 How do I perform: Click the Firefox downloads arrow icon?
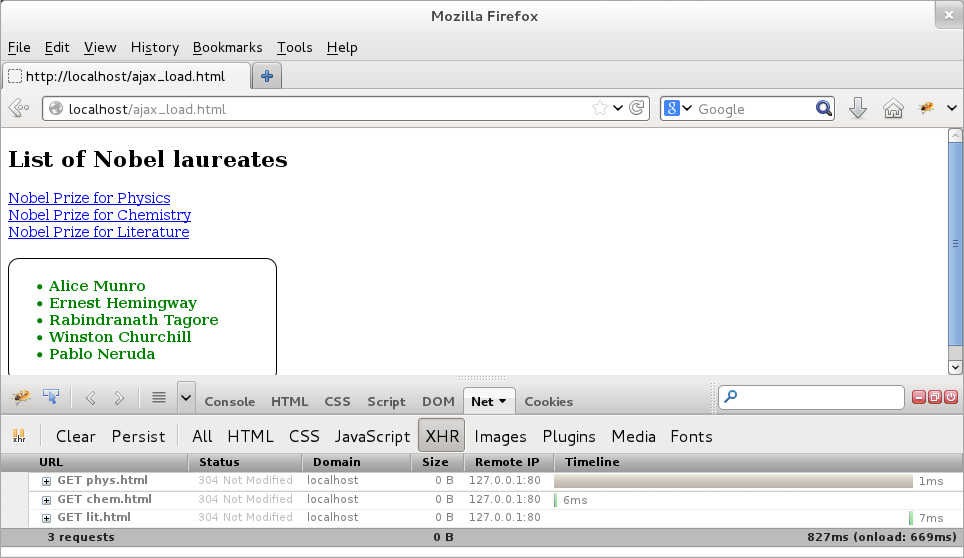[857, 109]
